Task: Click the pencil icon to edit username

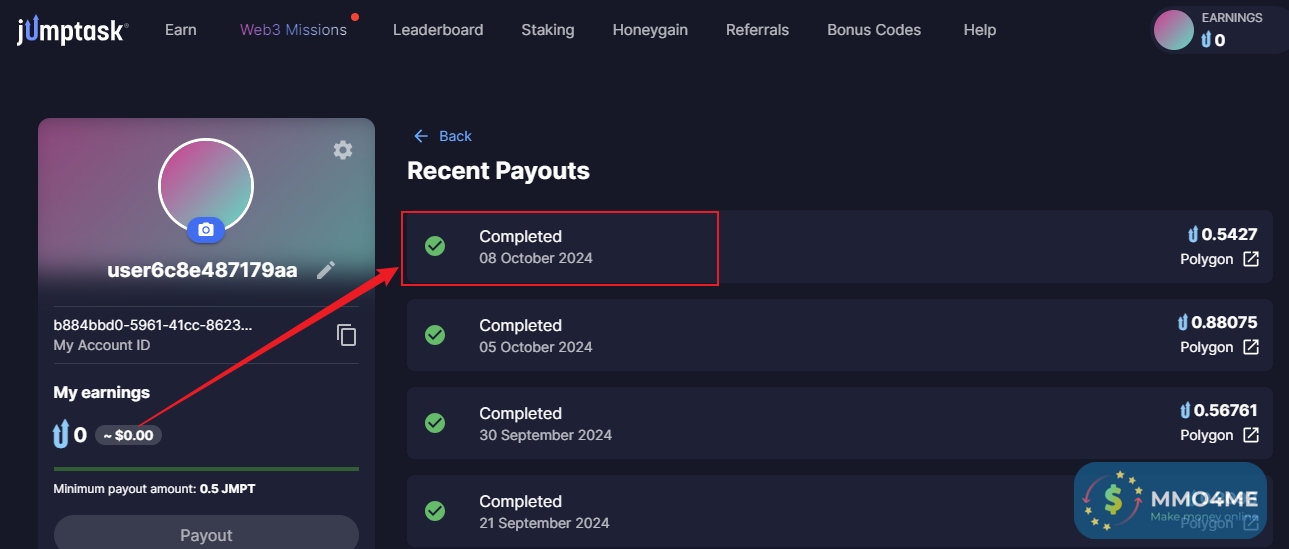Action: pos(326,270)
